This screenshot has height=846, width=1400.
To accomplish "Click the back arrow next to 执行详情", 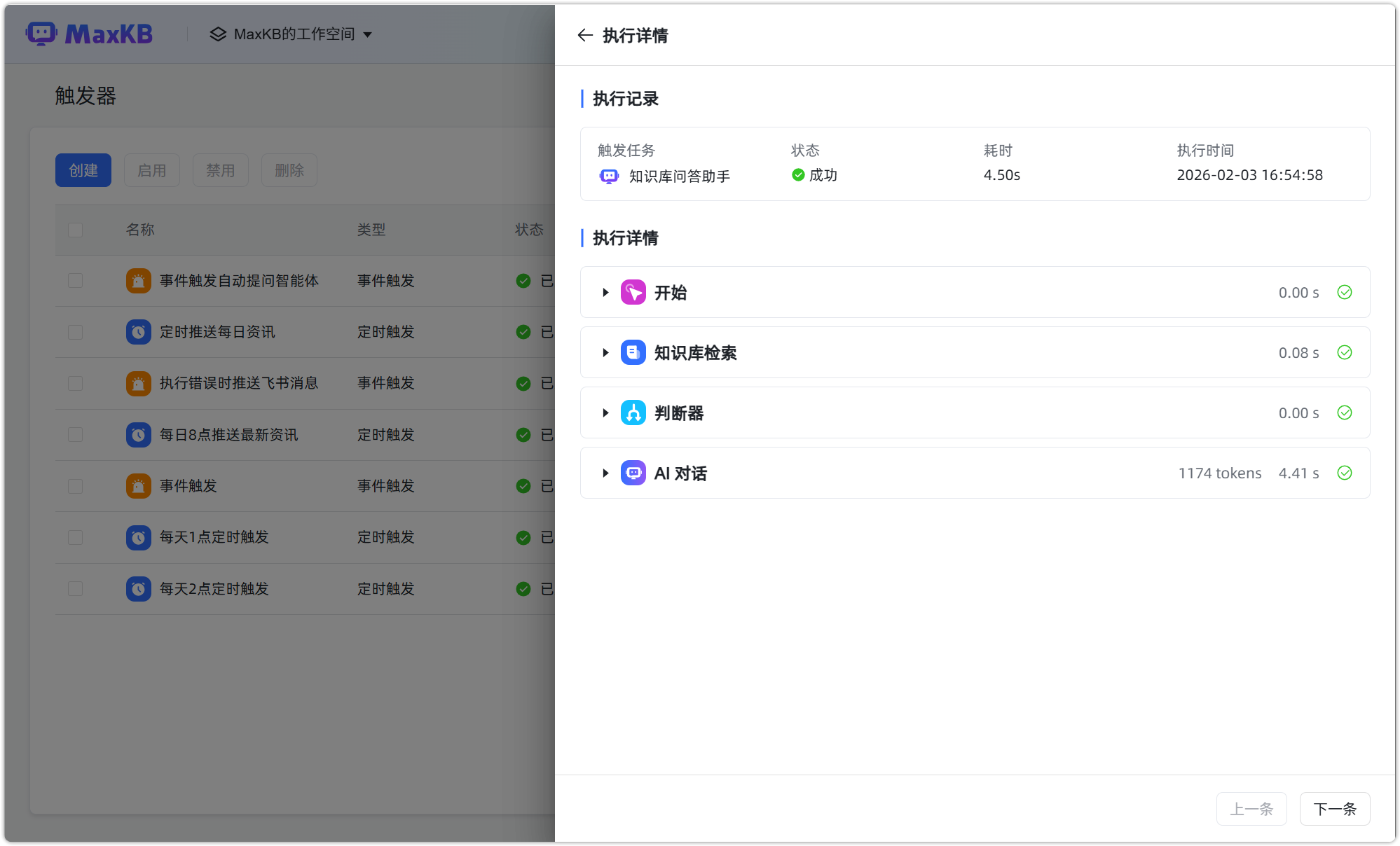I will [585, 34].
